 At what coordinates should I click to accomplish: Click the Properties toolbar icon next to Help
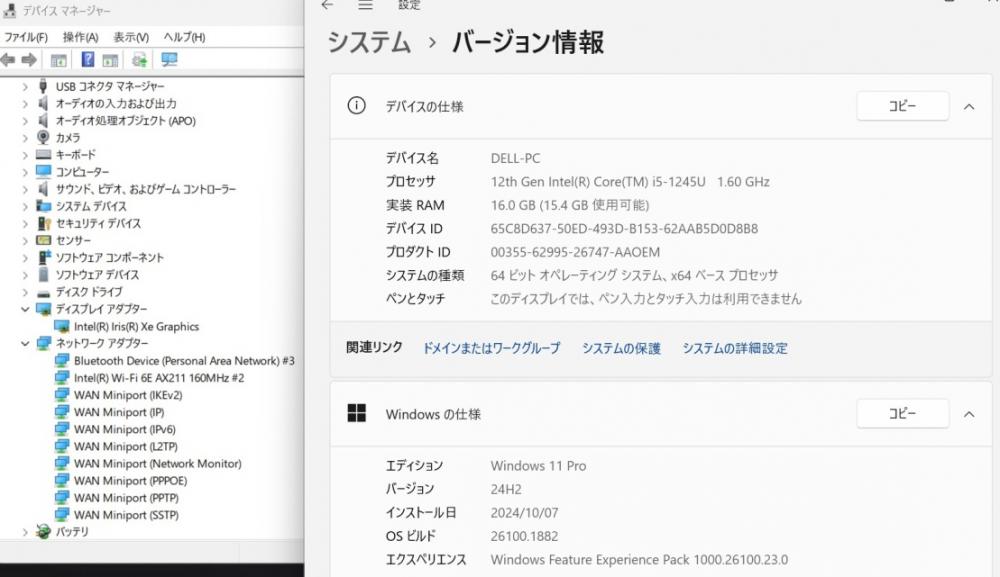(110, 61)
